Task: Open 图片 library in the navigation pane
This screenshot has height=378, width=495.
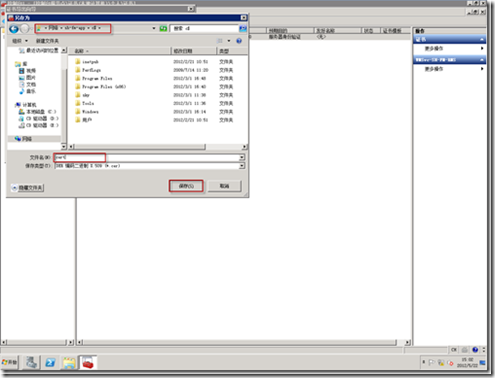Action: click(27, 78)
